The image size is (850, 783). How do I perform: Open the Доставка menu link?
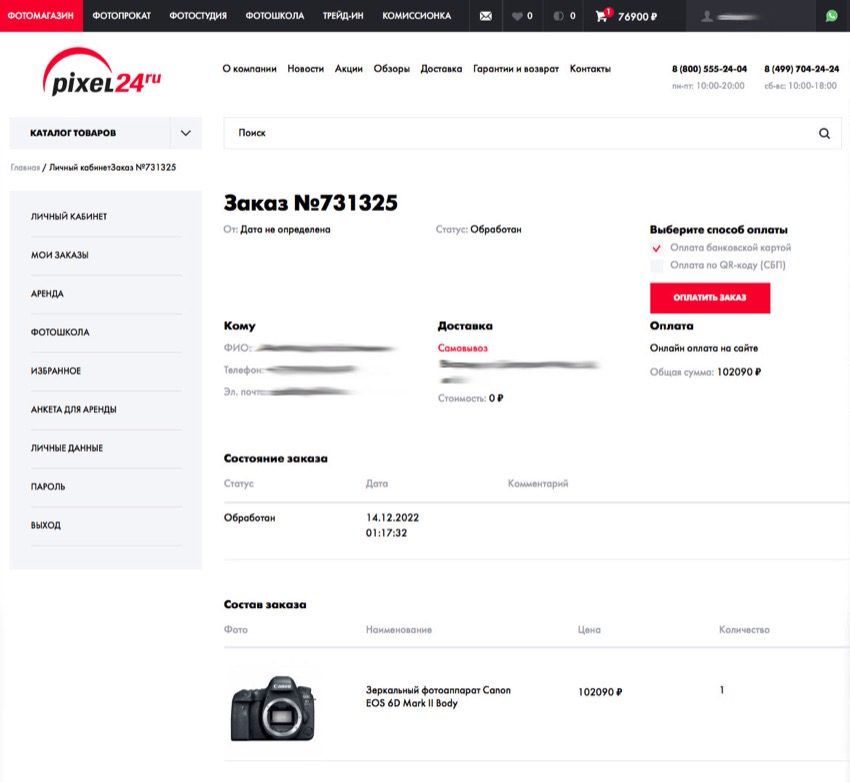(441, 69)
